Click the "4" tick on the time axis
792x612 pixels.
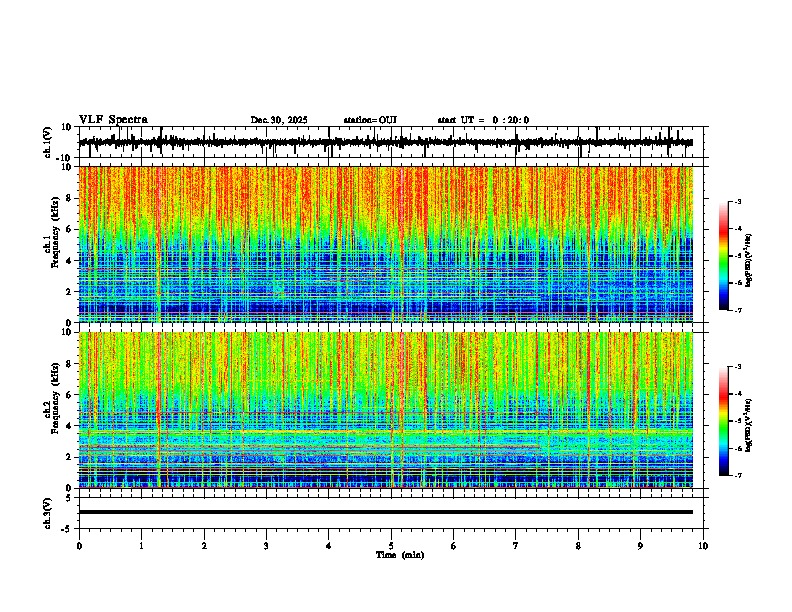pyautogui.click(x=329, y=546)
